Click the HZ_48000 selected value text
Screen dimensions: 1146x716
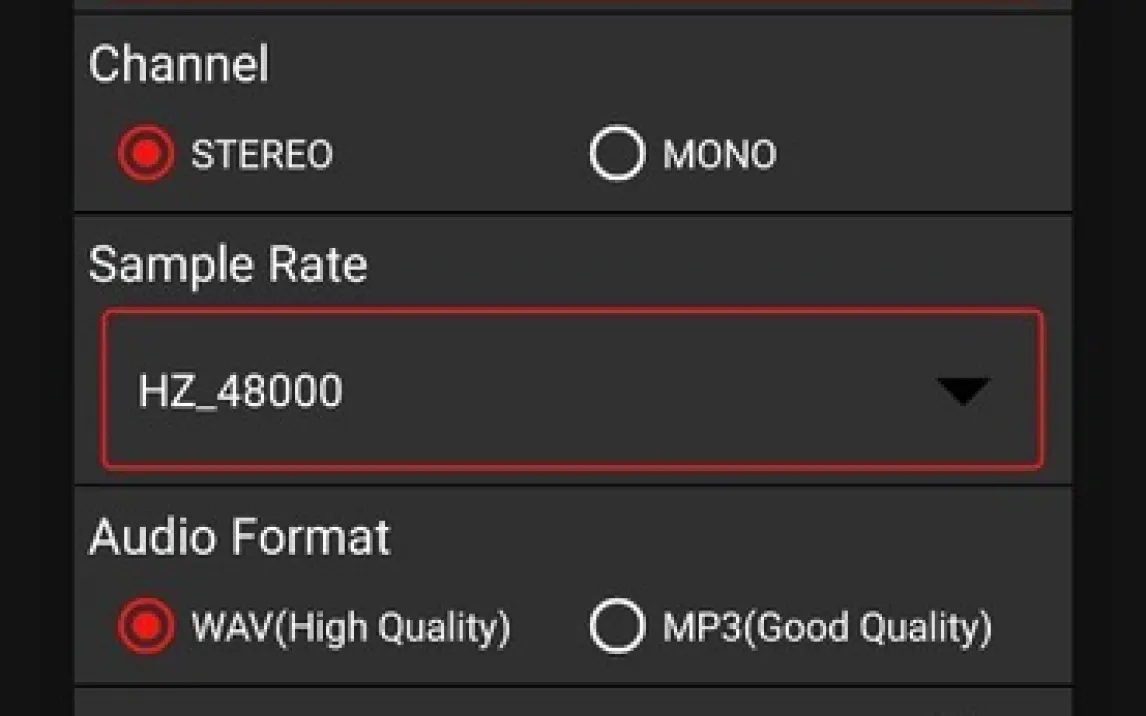click(x=240, y=391)
